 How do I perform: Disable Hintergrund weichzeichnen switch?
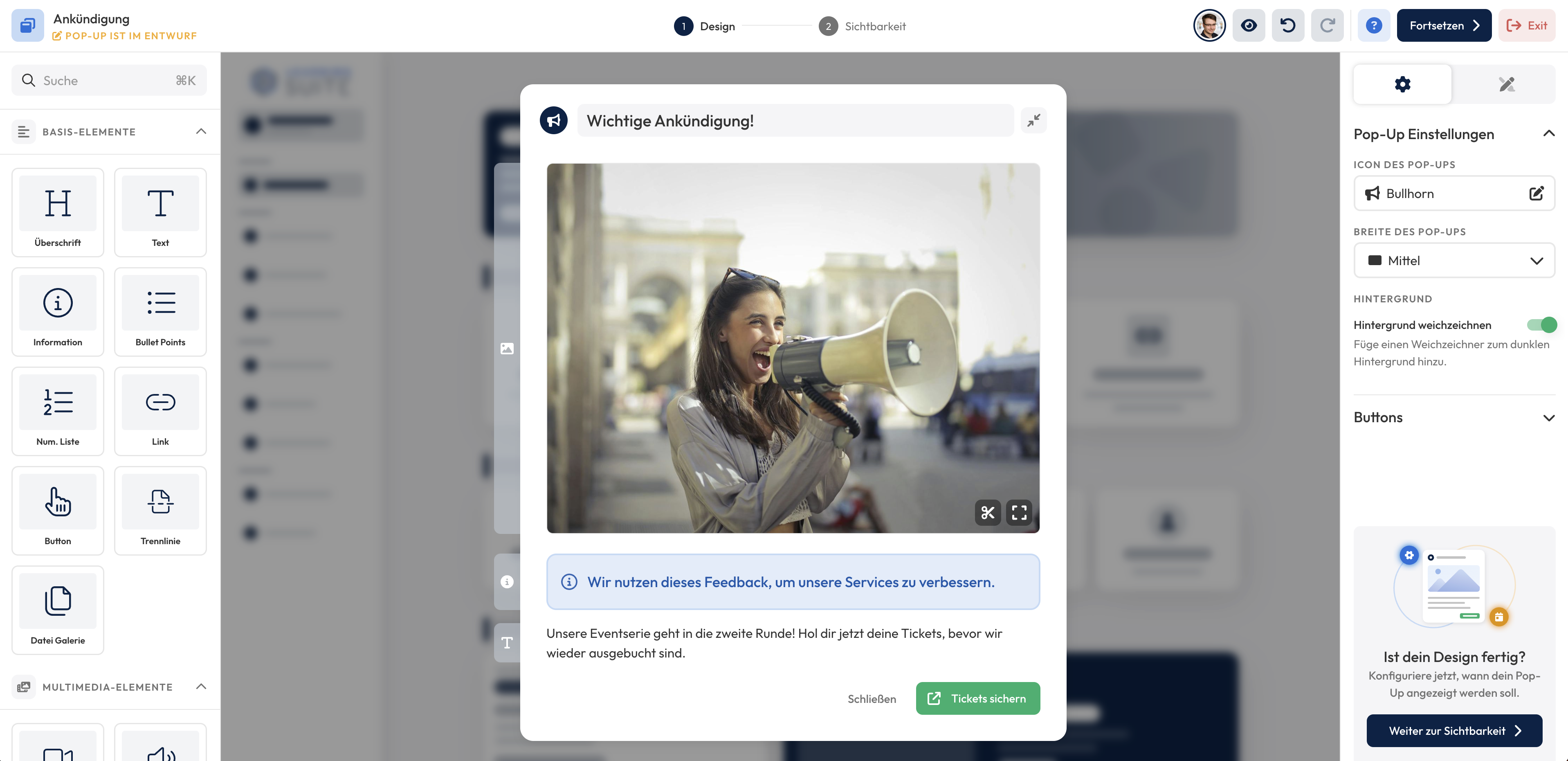pyautogui.click(x=1541, y=325)
